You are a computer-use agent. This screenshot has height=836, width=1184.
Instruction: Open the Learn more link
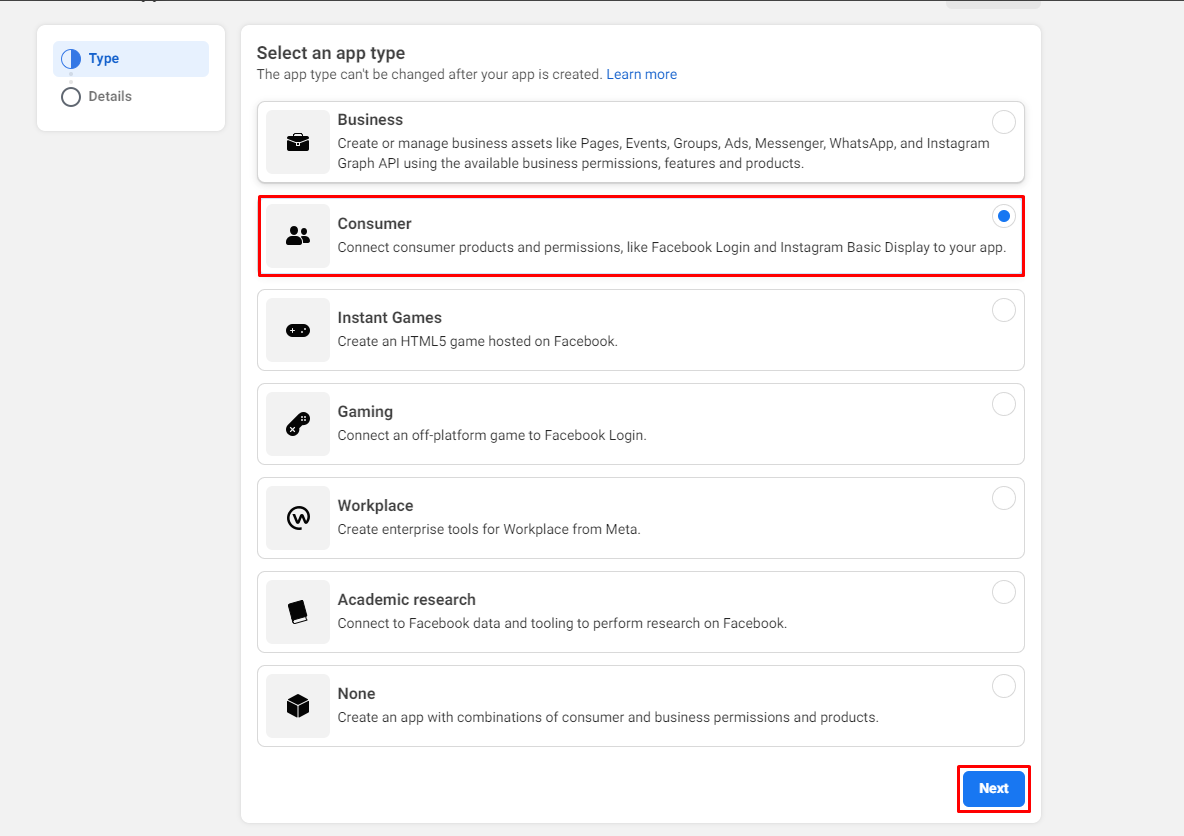tap(641, 74)
